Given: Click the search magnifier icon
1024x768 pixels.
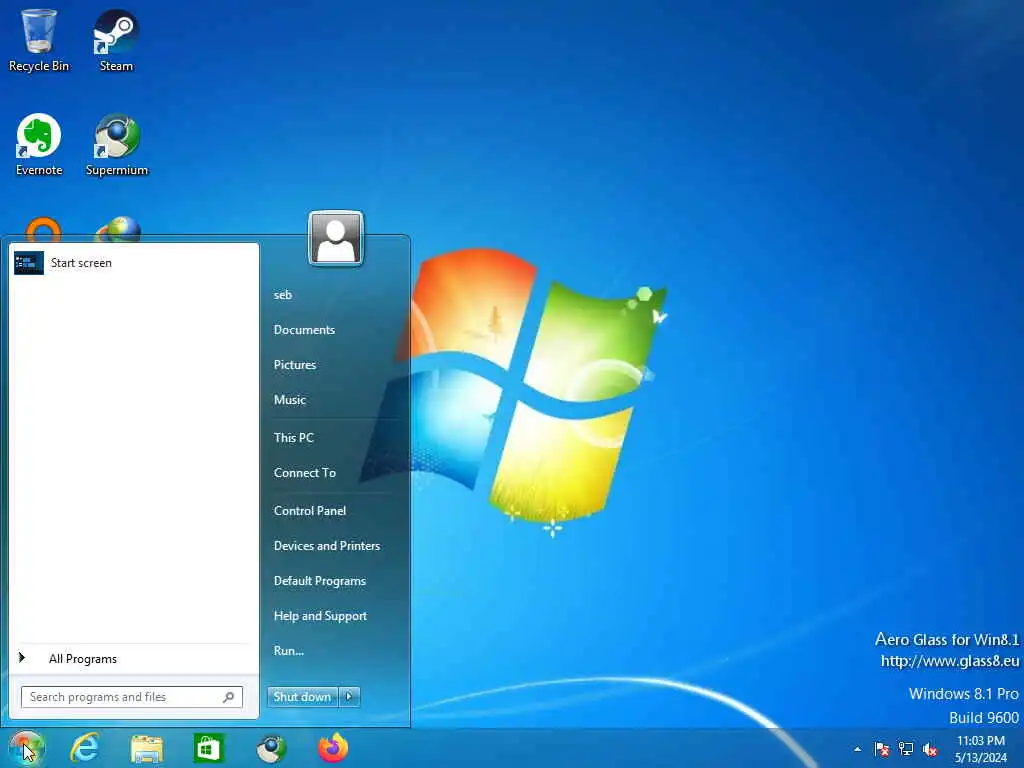Looking at the screenshot, I should pyautogui.click(x=229, y=697).
